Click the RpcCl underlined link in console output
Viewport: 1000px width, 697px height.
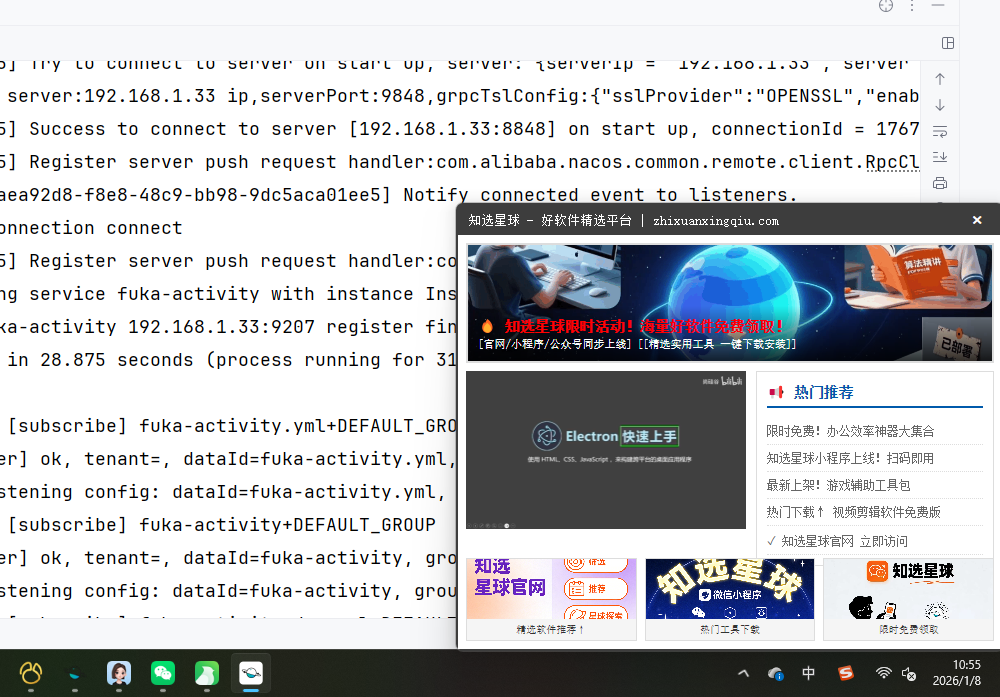coord(892,162)
